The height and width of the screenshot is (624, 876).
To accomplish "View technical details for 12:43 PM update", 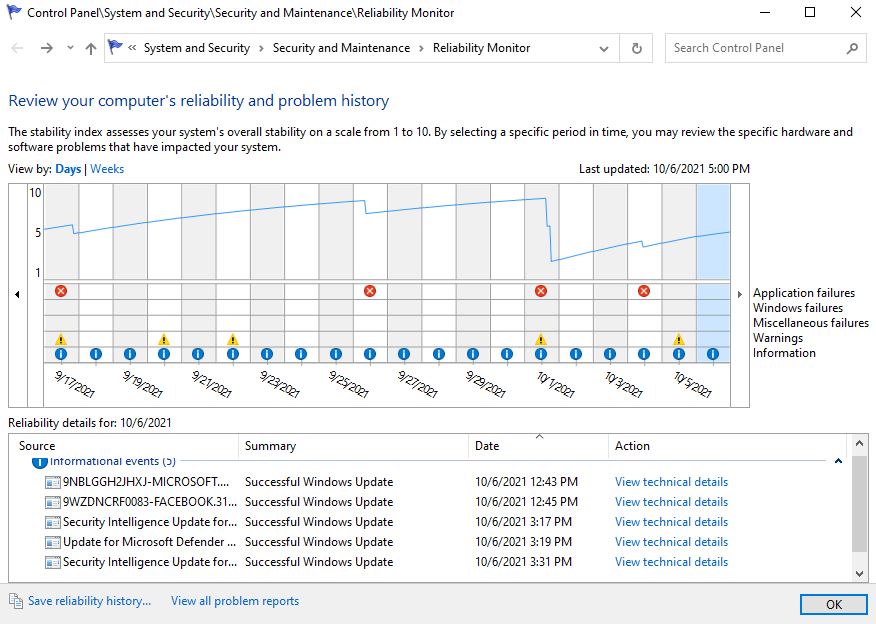I will click(x=672, y=482).
